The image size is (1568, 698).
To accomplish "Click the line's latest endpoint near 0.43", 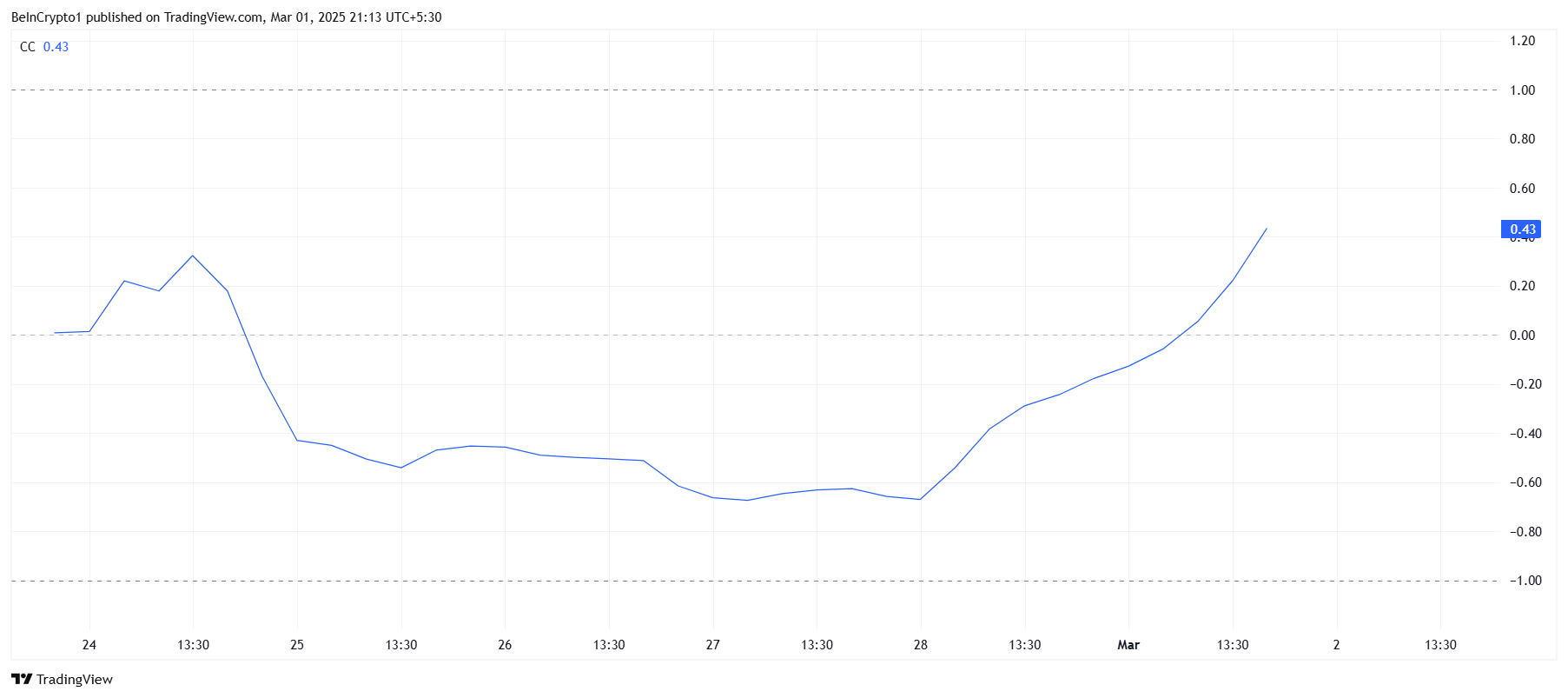I will [x=1267, y=229].
